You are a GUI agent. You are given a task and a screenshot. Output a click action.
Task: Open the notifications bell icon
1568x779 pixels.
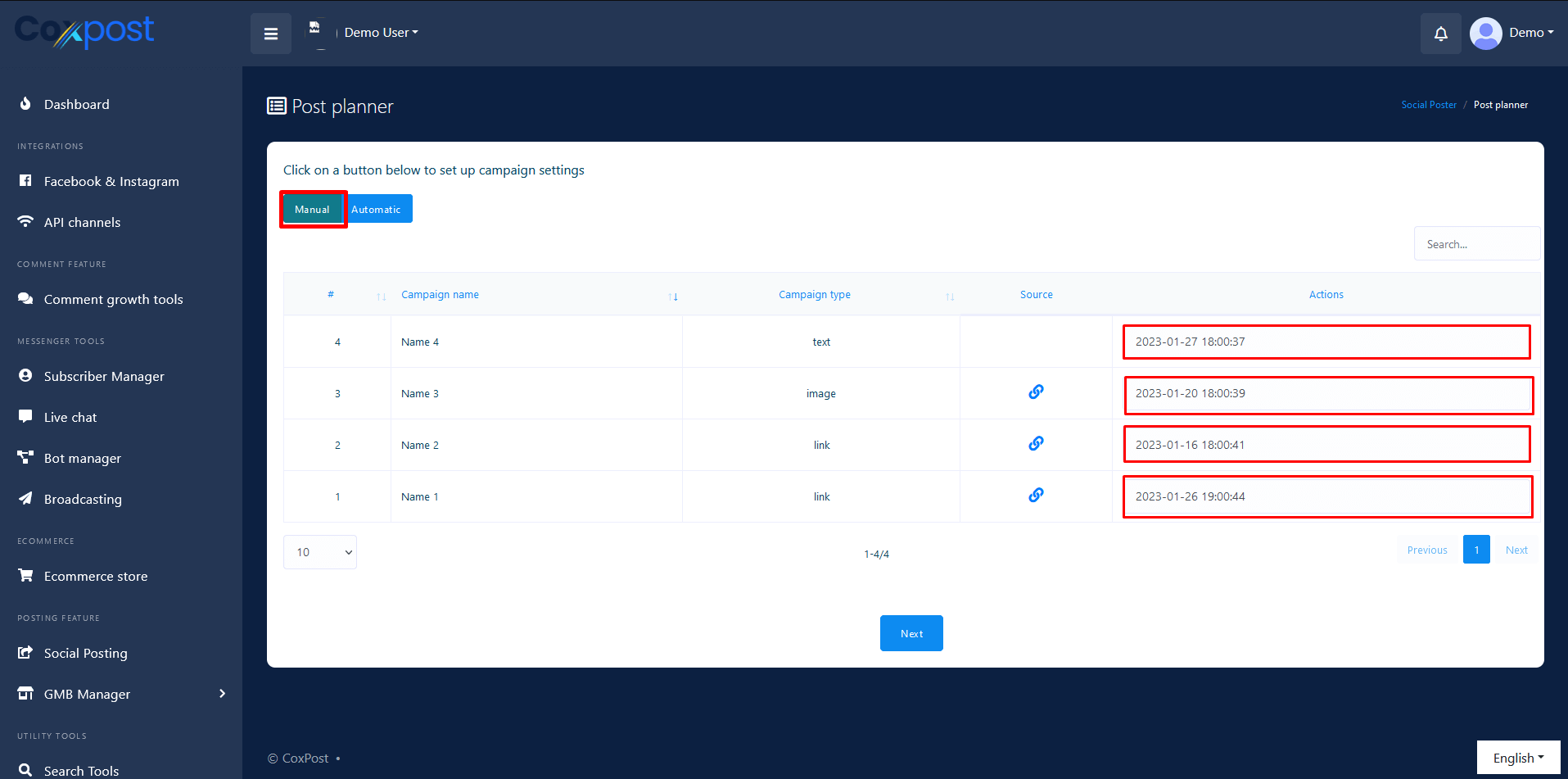1440,34
